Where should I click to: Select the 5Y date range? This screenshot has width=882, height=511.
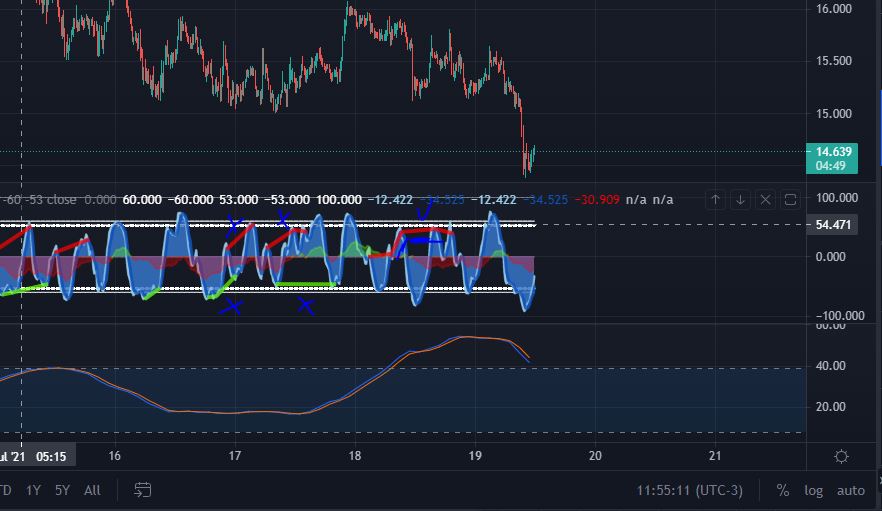pos(62,490)
